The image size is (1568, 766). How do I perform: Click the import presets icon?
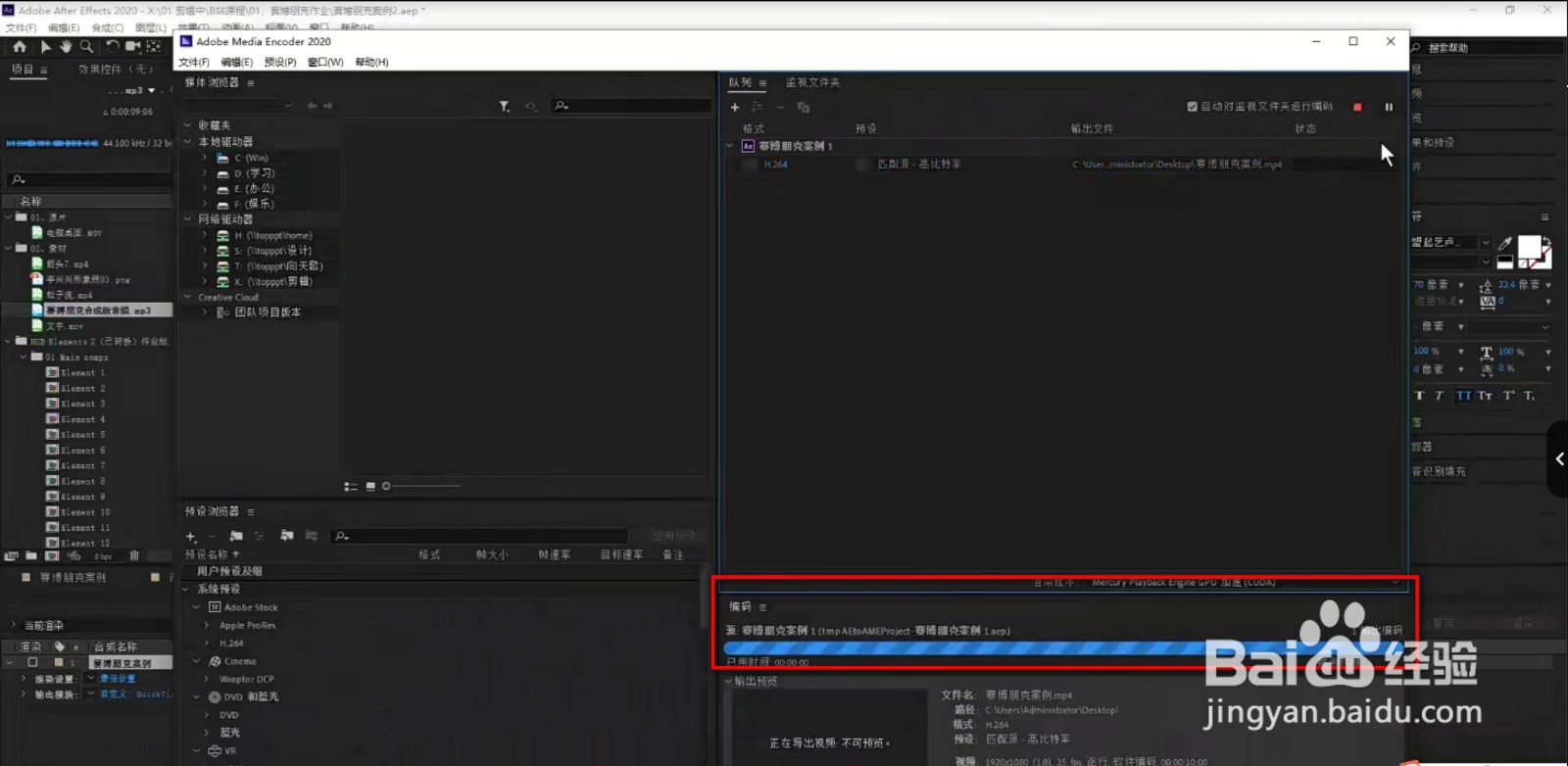(287, 536)
